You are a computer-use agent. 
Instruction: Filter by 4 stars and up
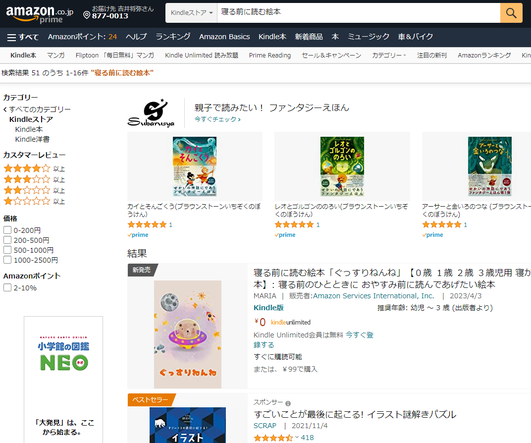pos(34,168)
